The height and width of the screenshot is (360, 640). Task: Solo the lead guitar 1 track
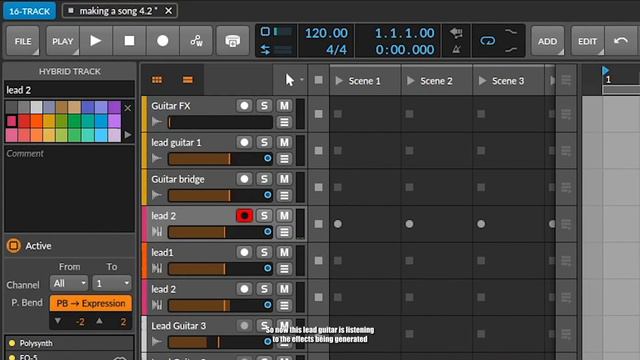[264, 142]
